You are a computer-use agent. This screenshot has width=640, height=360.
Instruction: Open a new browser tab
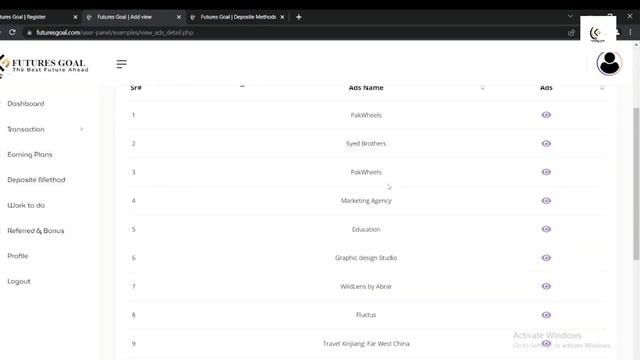tap(298, 17)
